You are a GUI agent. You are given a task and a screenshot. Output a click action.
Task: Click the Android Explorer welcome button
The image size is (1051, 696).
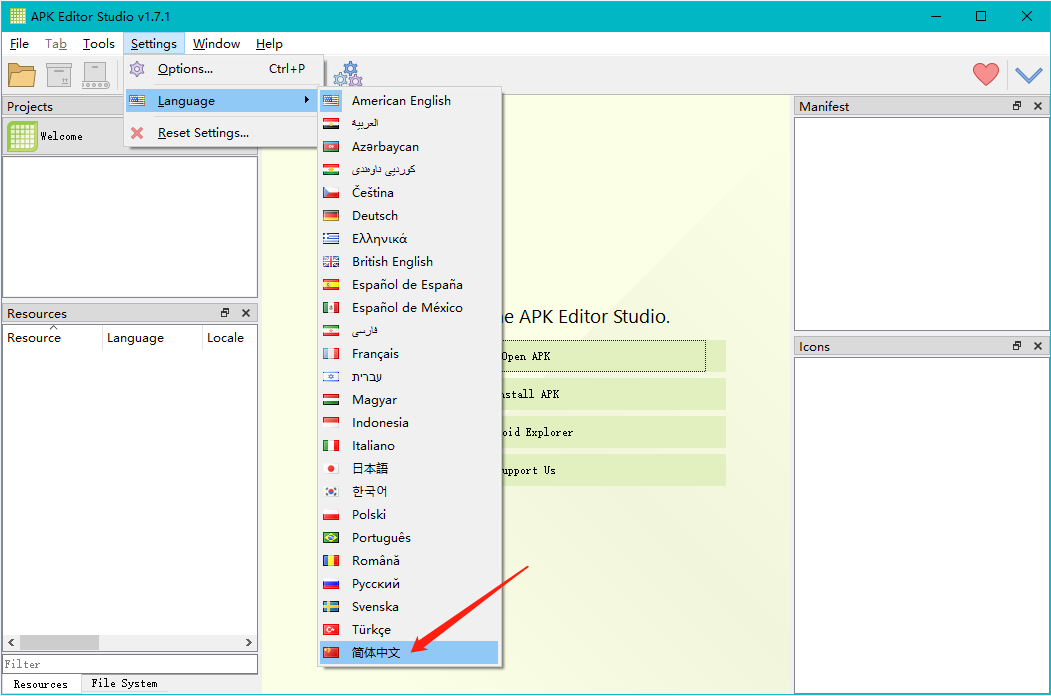[x=613, y=432]
